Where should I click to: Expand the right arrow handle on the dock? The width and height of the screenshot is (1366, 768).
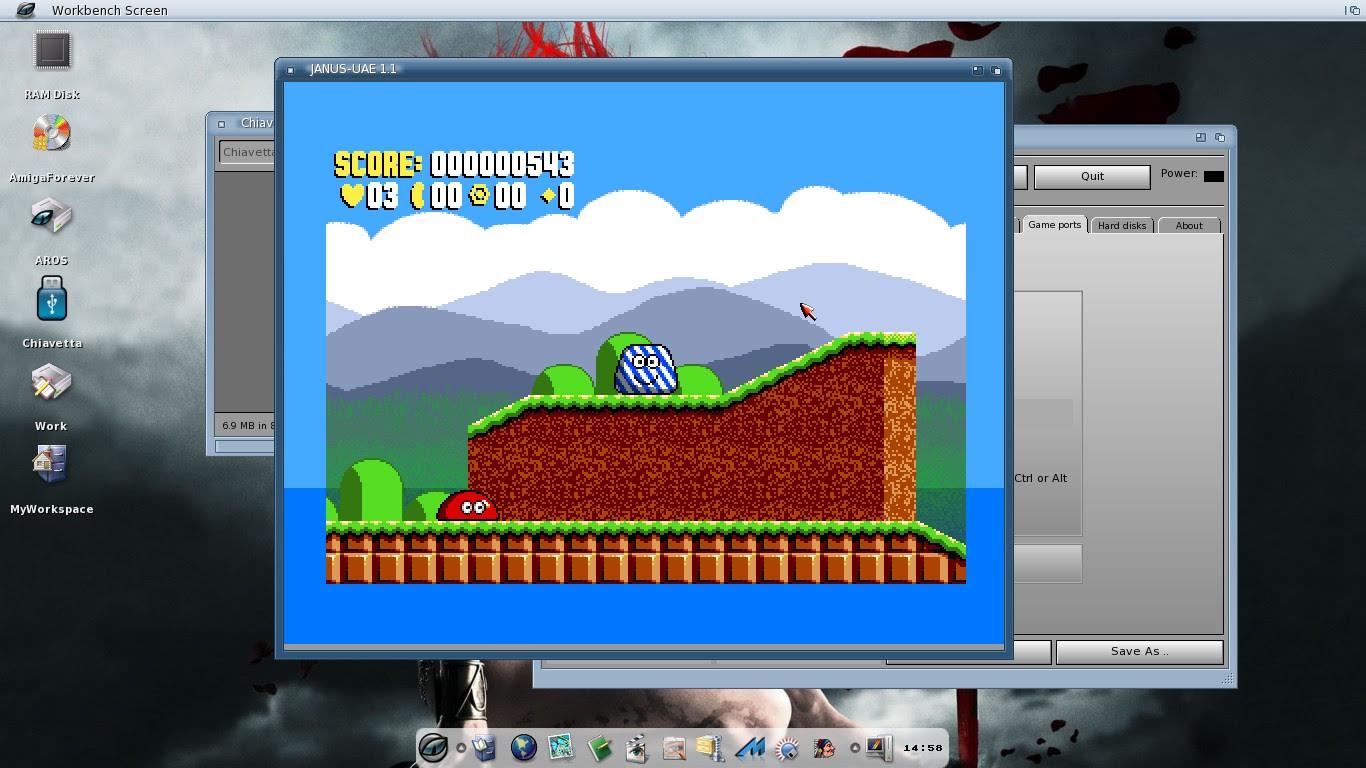(x=855, y=747)
